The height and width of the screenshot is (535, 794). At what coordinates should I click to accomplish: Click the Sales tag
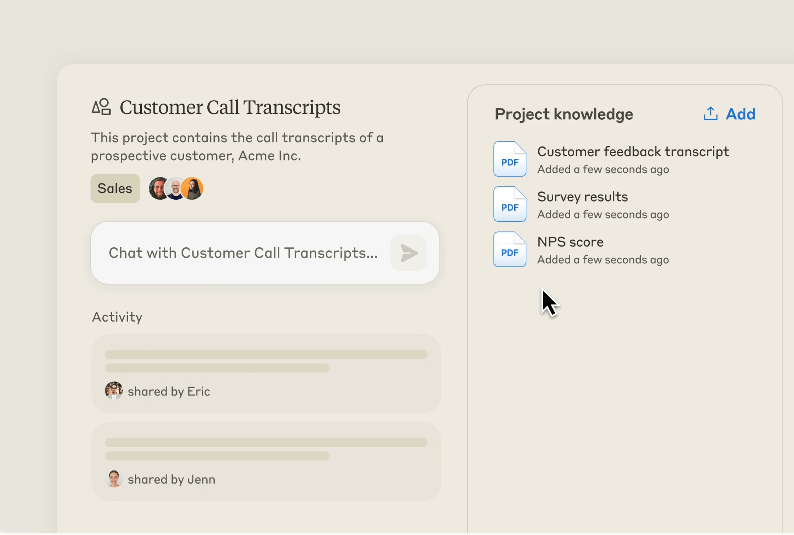click(115, 188)
